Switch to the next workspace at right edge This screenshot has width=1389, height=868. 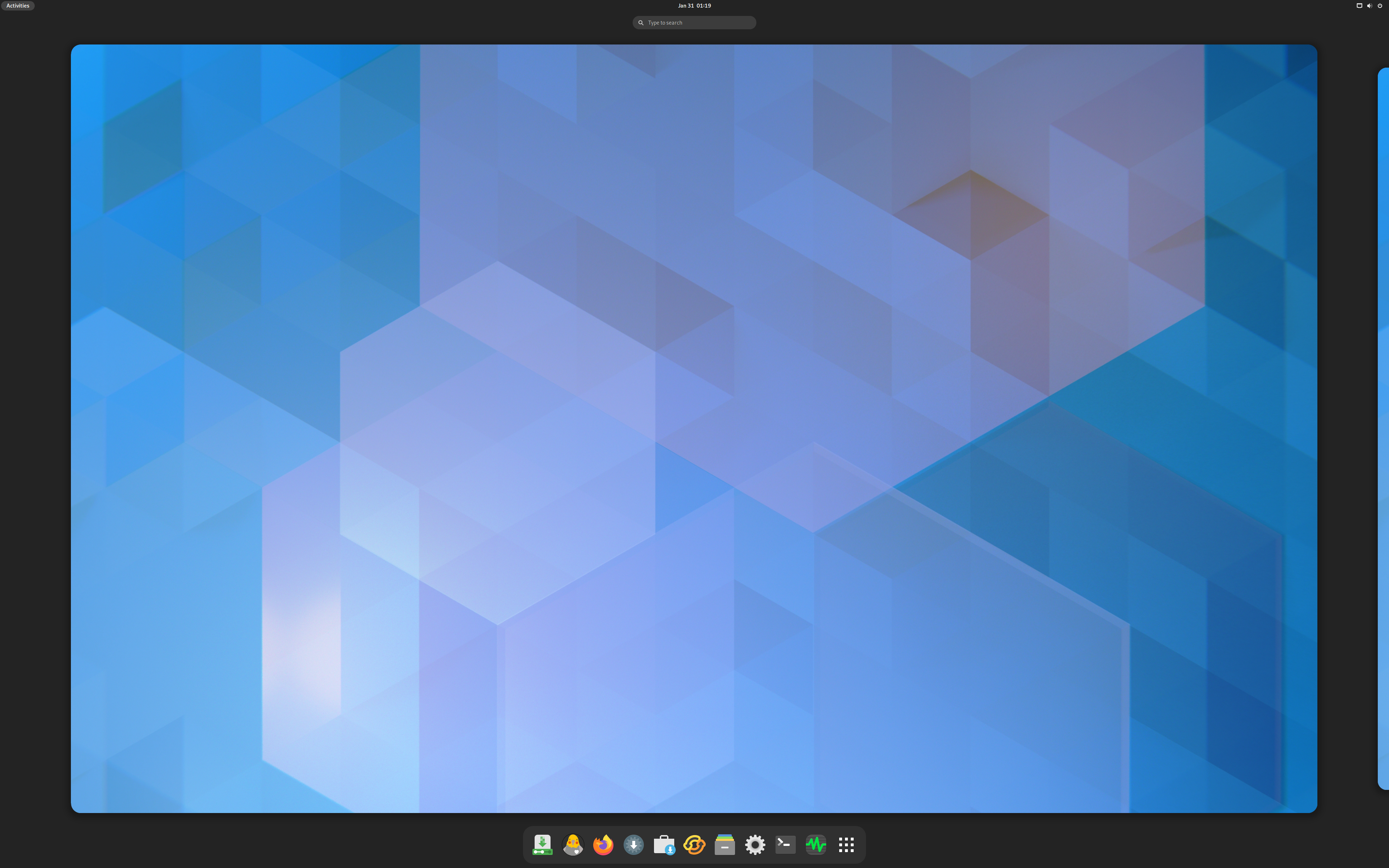pos(1383,428)
